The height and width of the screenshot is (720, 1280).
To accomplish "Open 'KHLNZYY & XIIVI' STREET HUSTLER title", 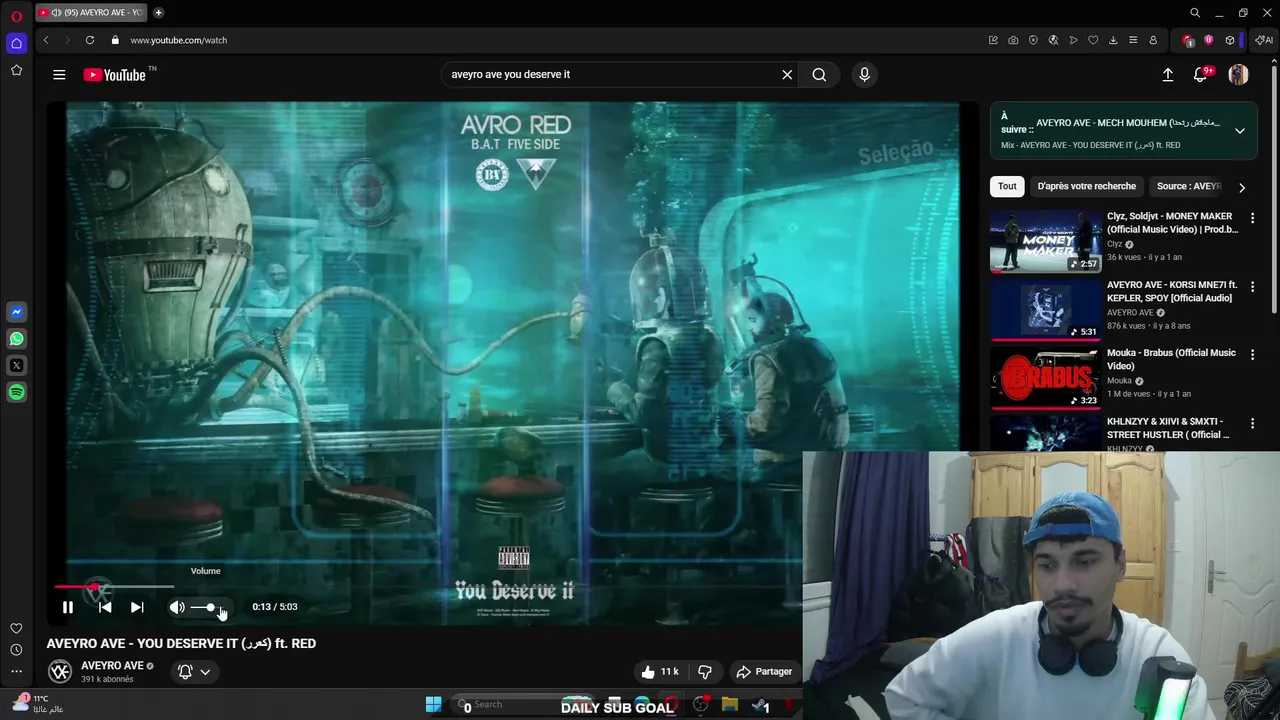I will click(1168, 428).
